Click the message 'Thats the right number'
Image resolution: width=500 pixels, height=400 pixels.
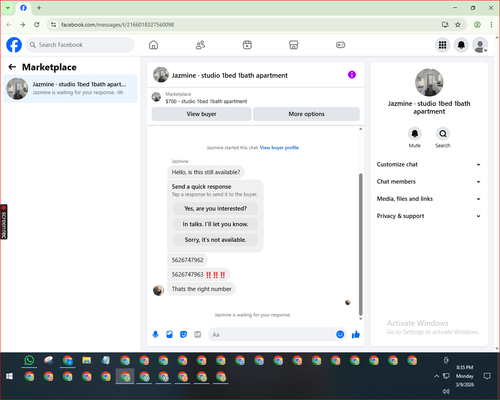[x=201, y=289]
